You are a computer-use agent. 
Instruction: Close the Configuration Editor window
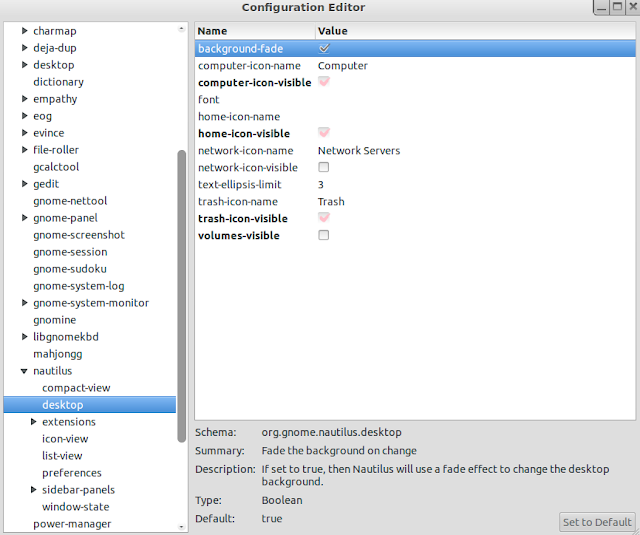[632, 7]
